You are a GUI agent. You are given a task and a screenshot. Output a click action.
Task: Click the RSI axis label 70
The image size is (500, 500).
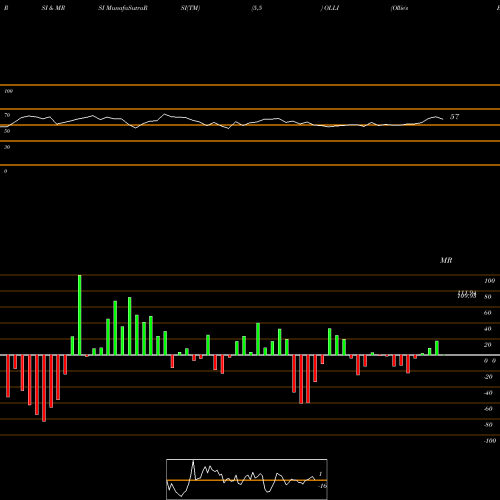(7, 115)
